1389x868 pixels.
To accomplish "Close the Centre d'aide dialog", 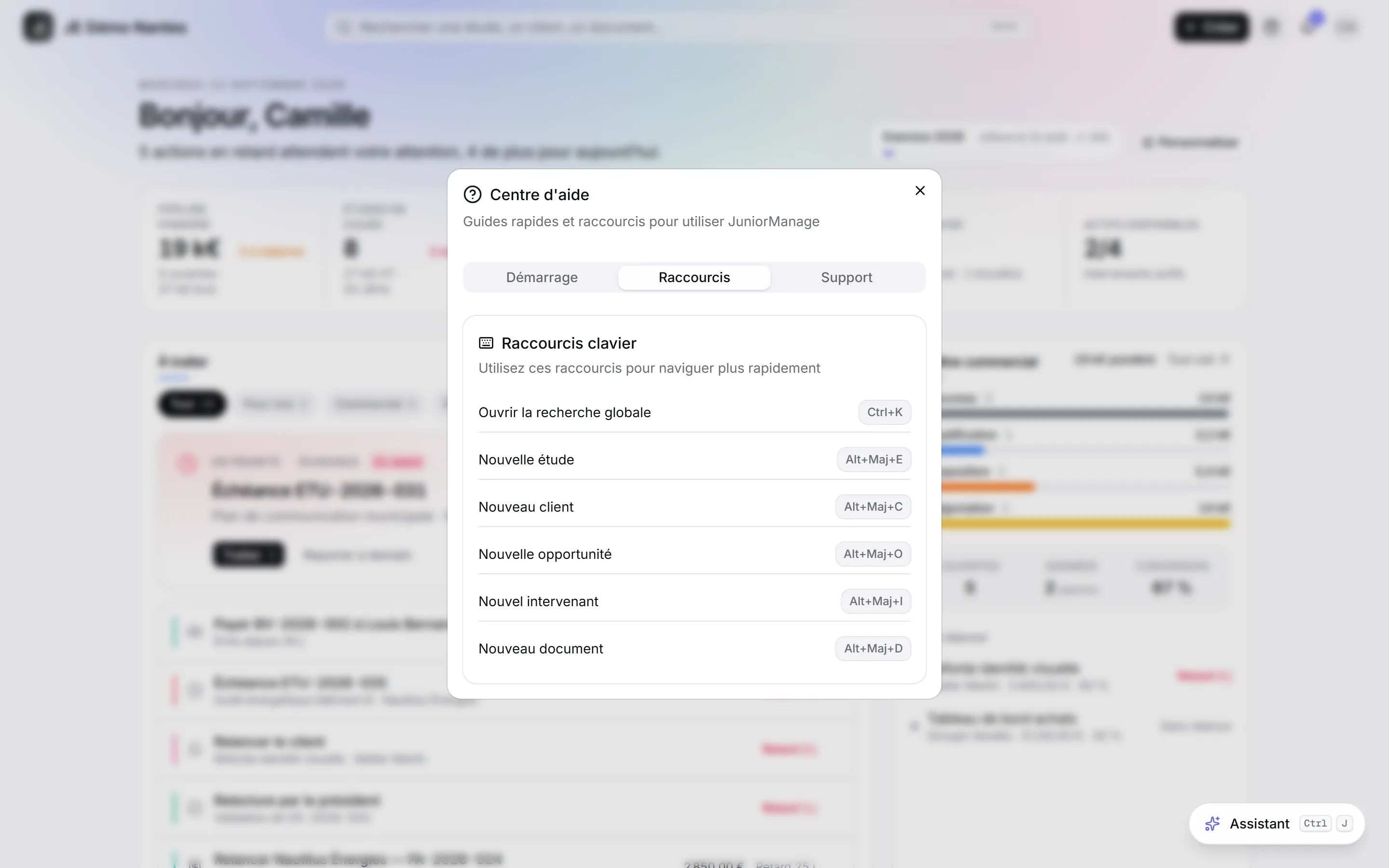I will [x=920, y=190].
